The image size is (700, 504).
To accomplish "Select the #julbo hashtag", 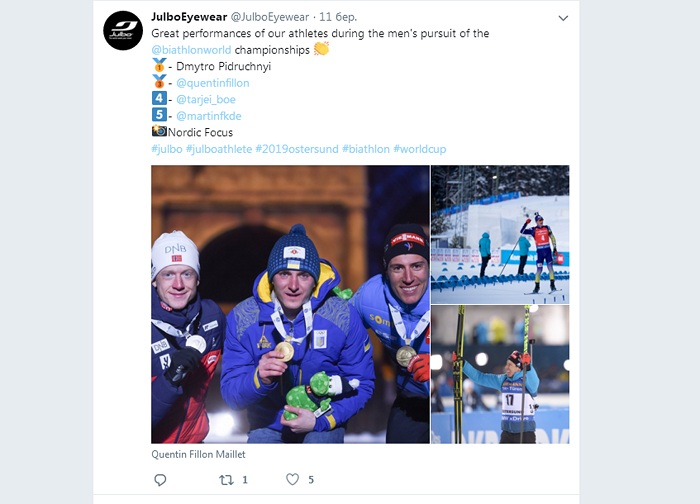I will point(167,149).
